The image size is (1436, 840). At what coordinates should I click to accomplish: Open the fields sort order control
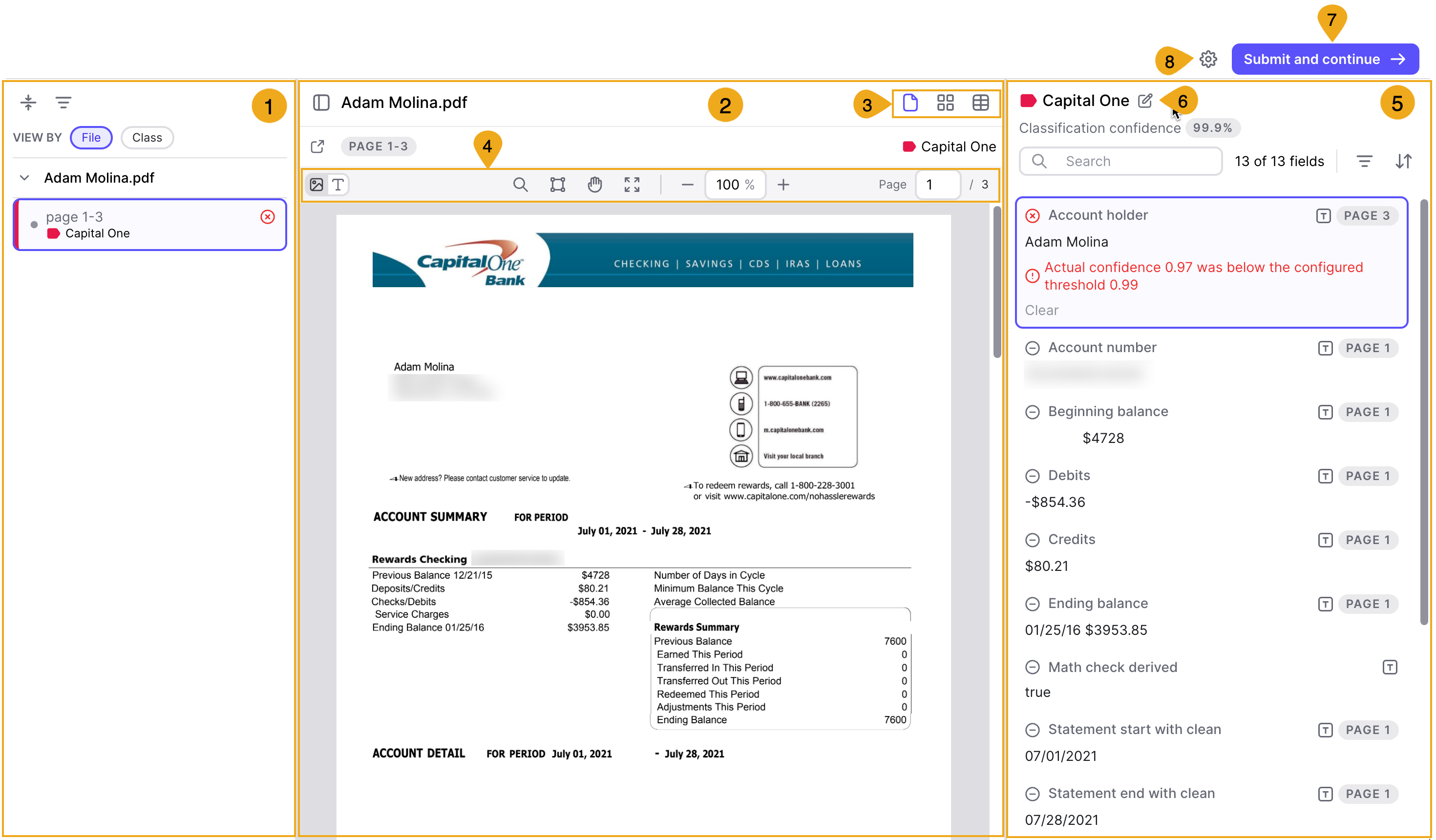coord(1404,161)
